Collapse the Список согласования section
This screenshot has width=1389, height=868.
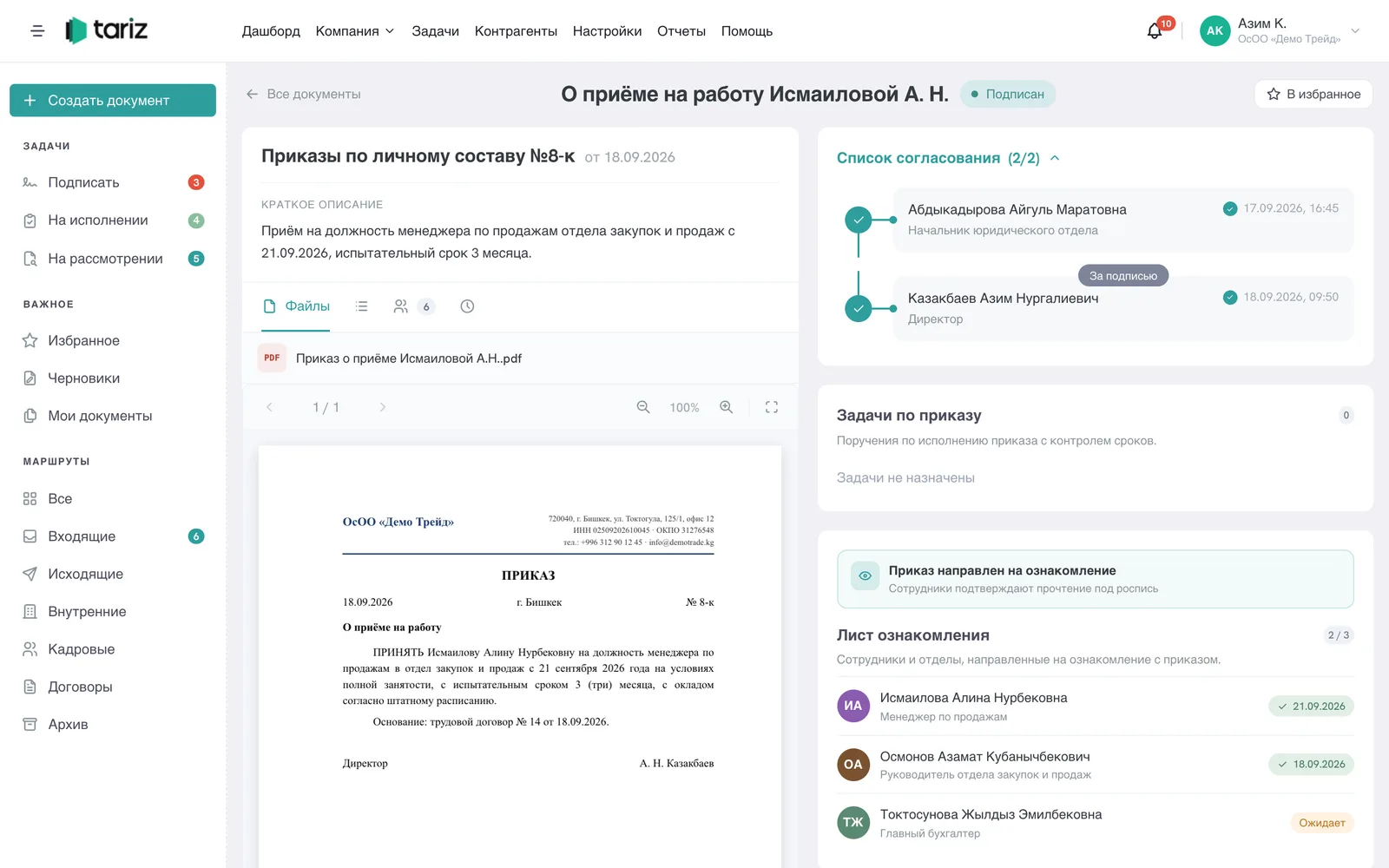pos(1055,158)
